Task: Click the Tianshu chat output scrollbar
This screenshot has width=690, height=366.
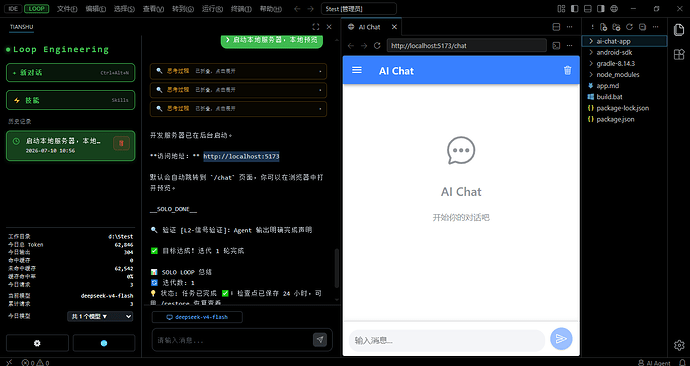Action: 337,268
